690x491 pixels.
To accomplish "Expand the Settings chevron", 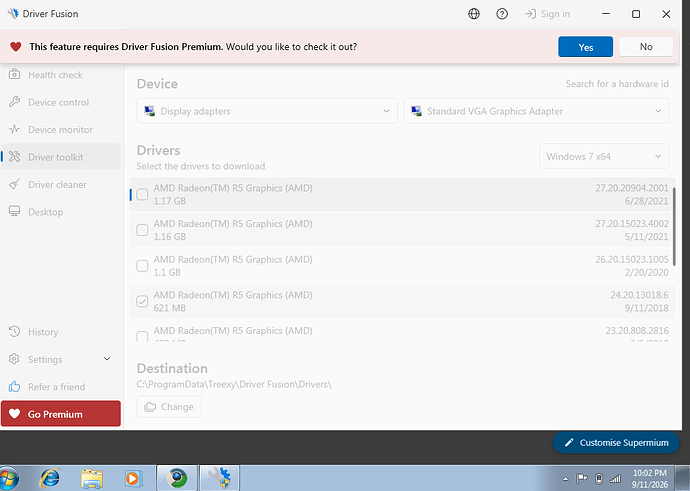I will coord(107,359).
